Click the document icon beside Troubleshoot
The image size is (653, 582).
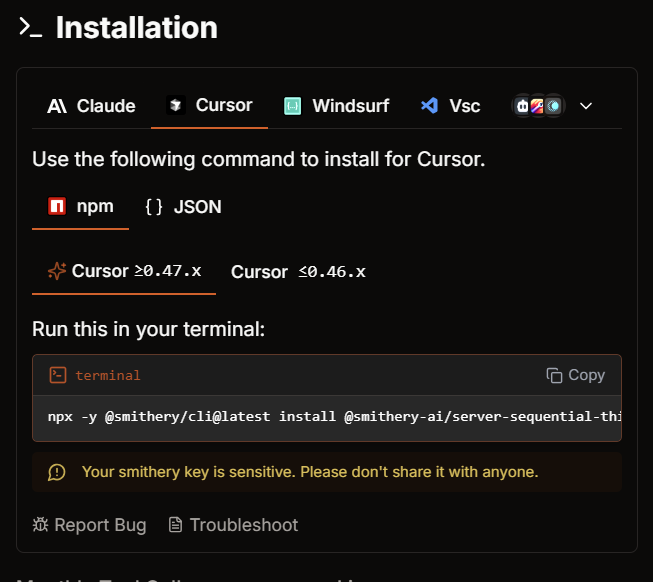(x=175, y=525)
